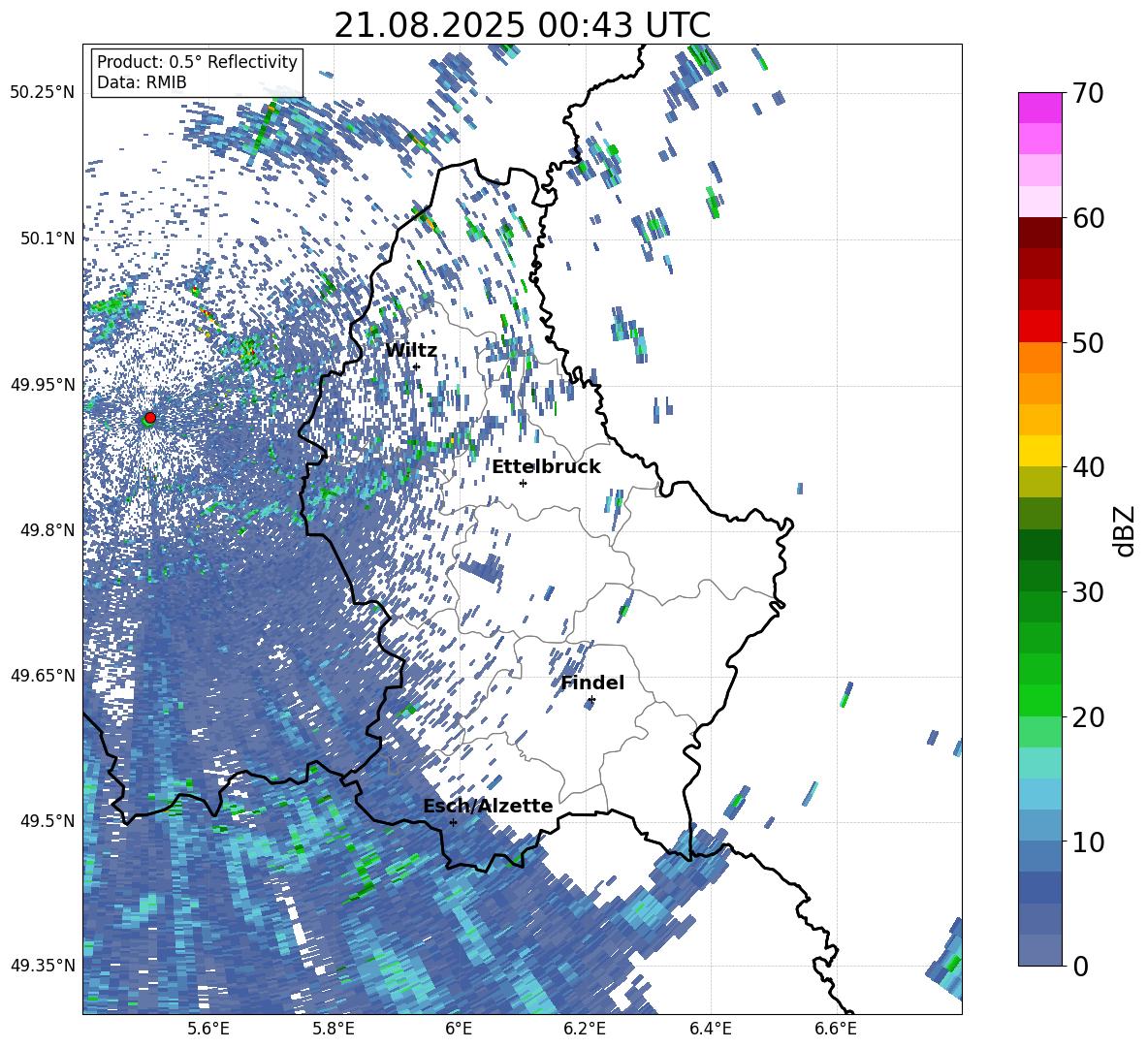Click the Wiltz station cross marker
The image size is (1148, 1048).
(417, 366)
